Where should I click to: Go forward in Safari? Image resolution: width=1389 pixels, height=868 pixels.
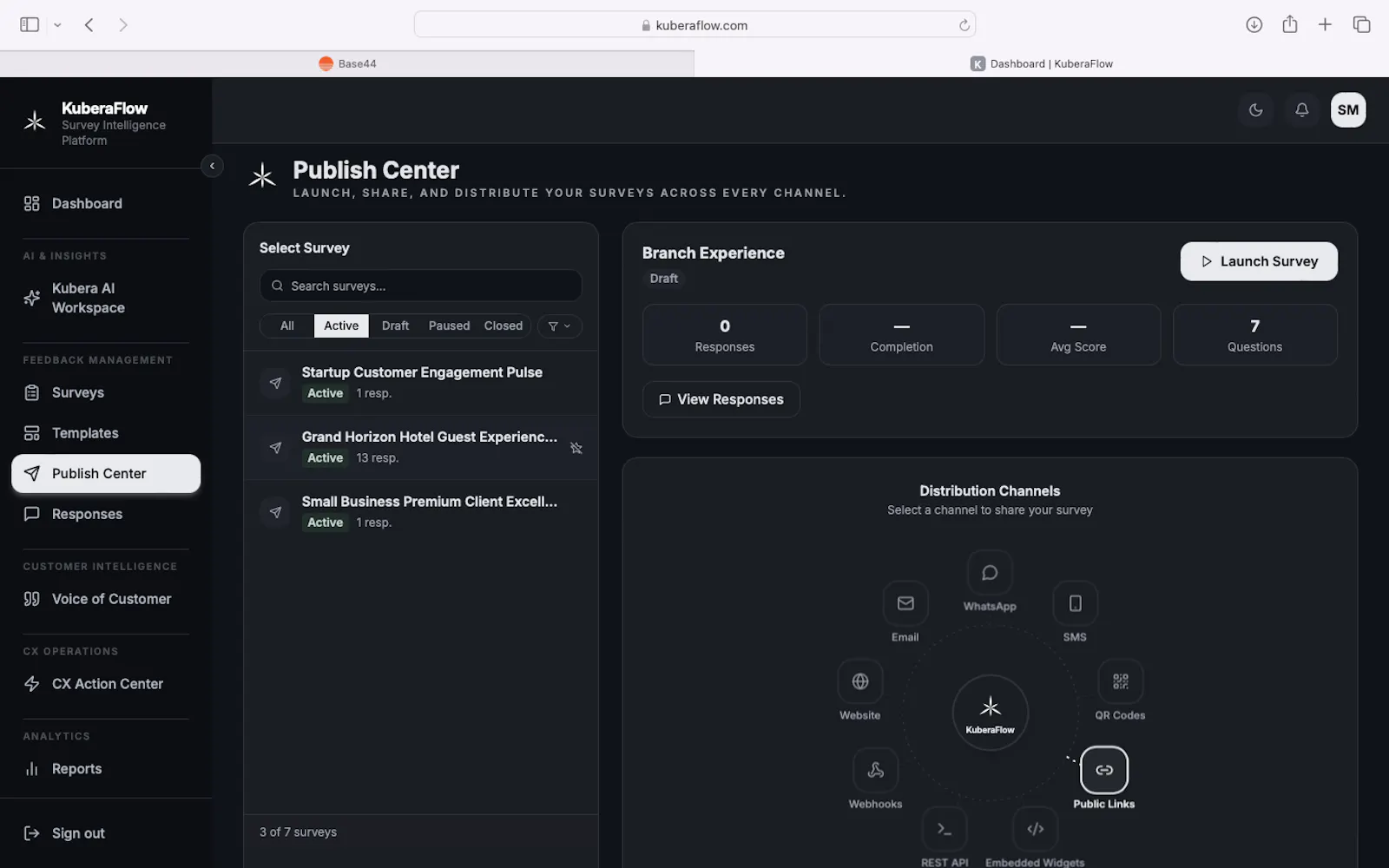tap(123, 25)
